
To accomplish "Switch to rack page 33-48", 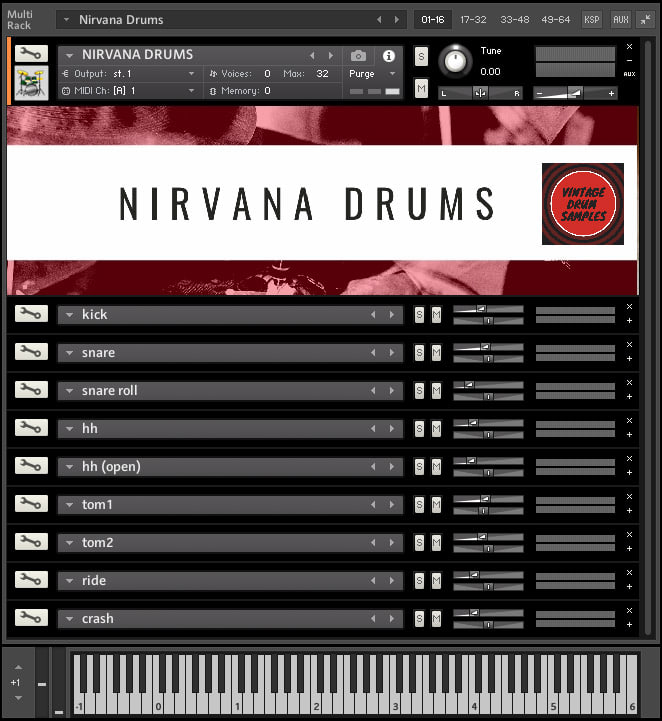I will [514, 20].
